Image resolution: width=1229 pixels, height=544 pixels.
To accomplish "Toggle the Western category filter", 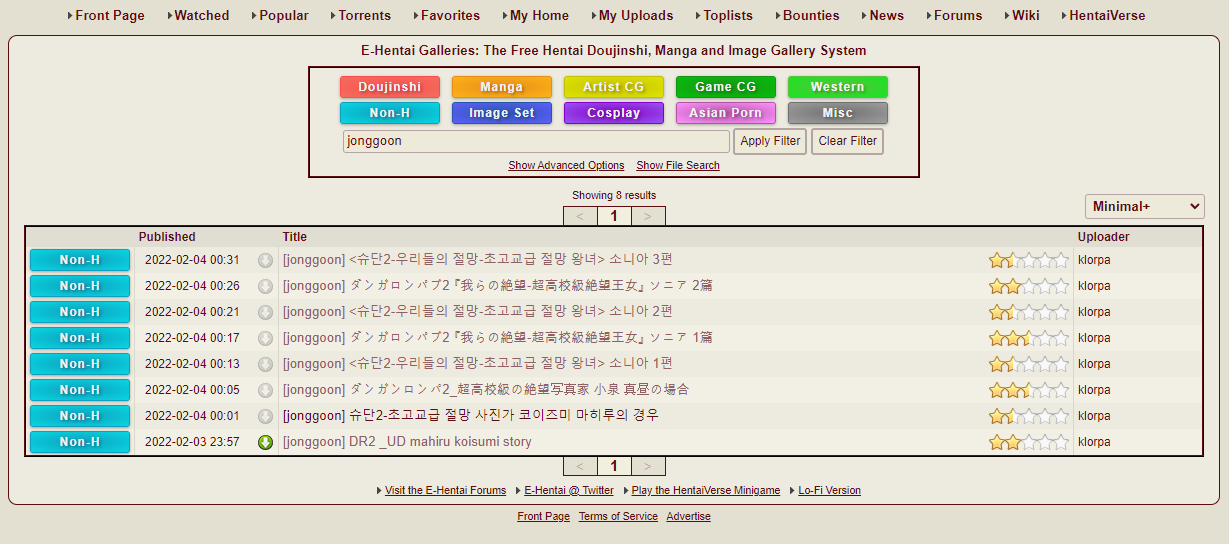I will coord(838,87).
